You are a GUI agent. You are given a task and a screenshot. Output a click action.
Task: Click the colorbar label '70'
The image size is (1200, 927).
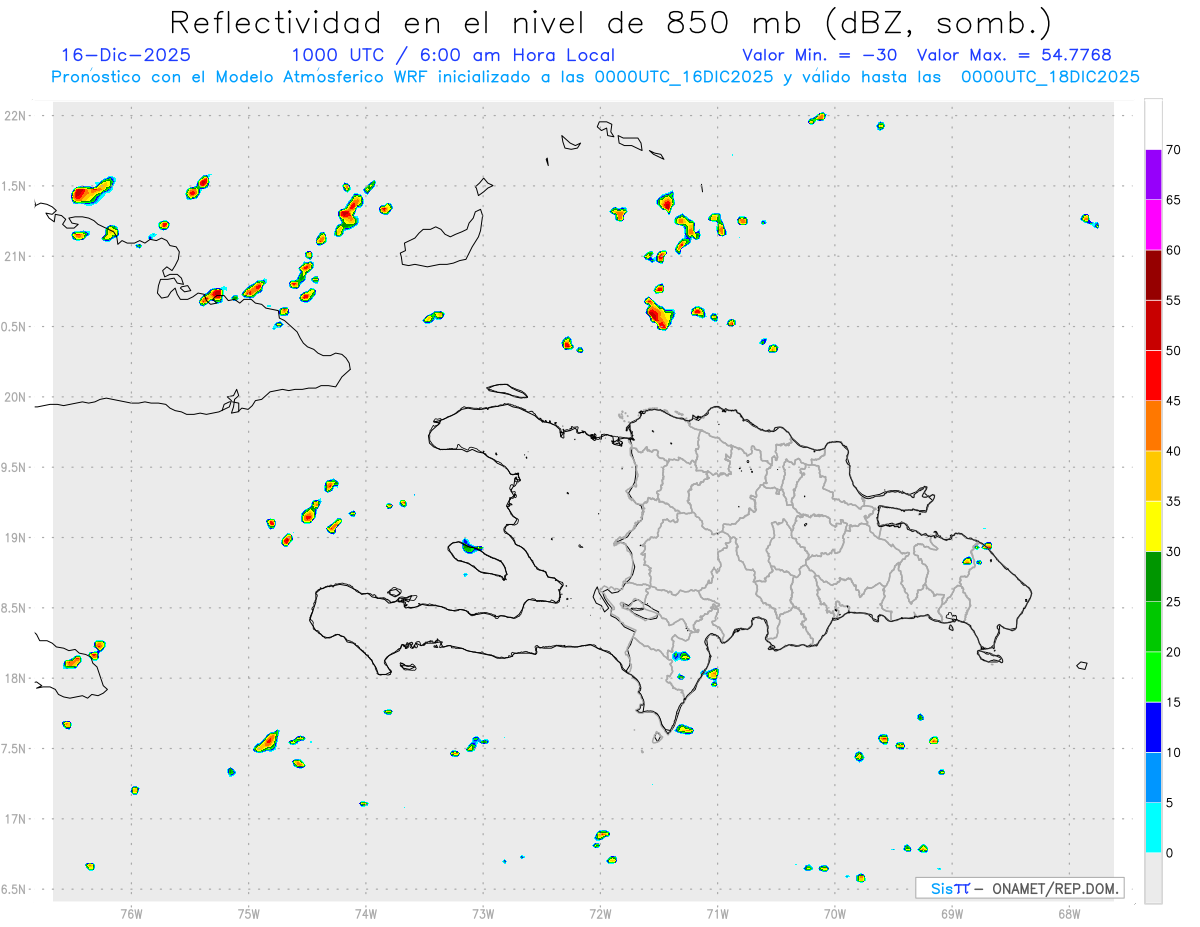1173,150
